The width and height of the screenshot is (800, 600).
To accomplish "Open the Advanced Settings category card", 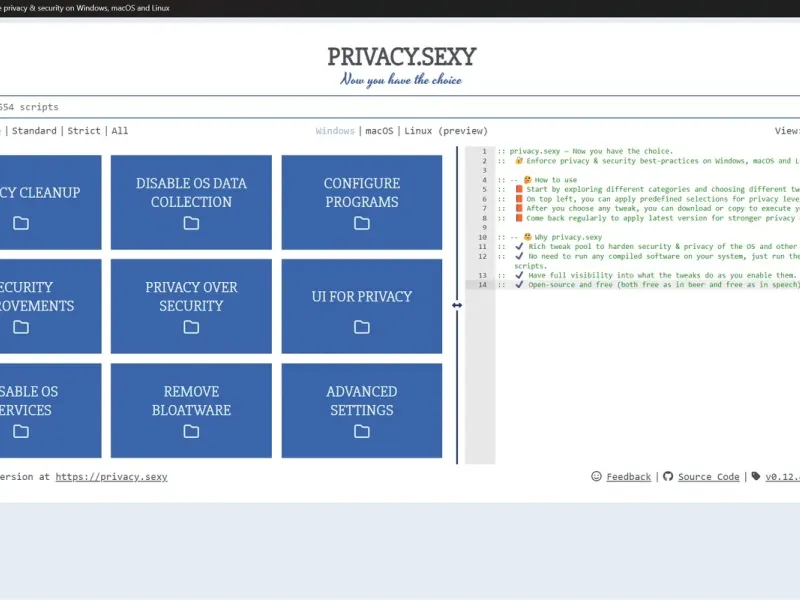I will pos(362,410).
